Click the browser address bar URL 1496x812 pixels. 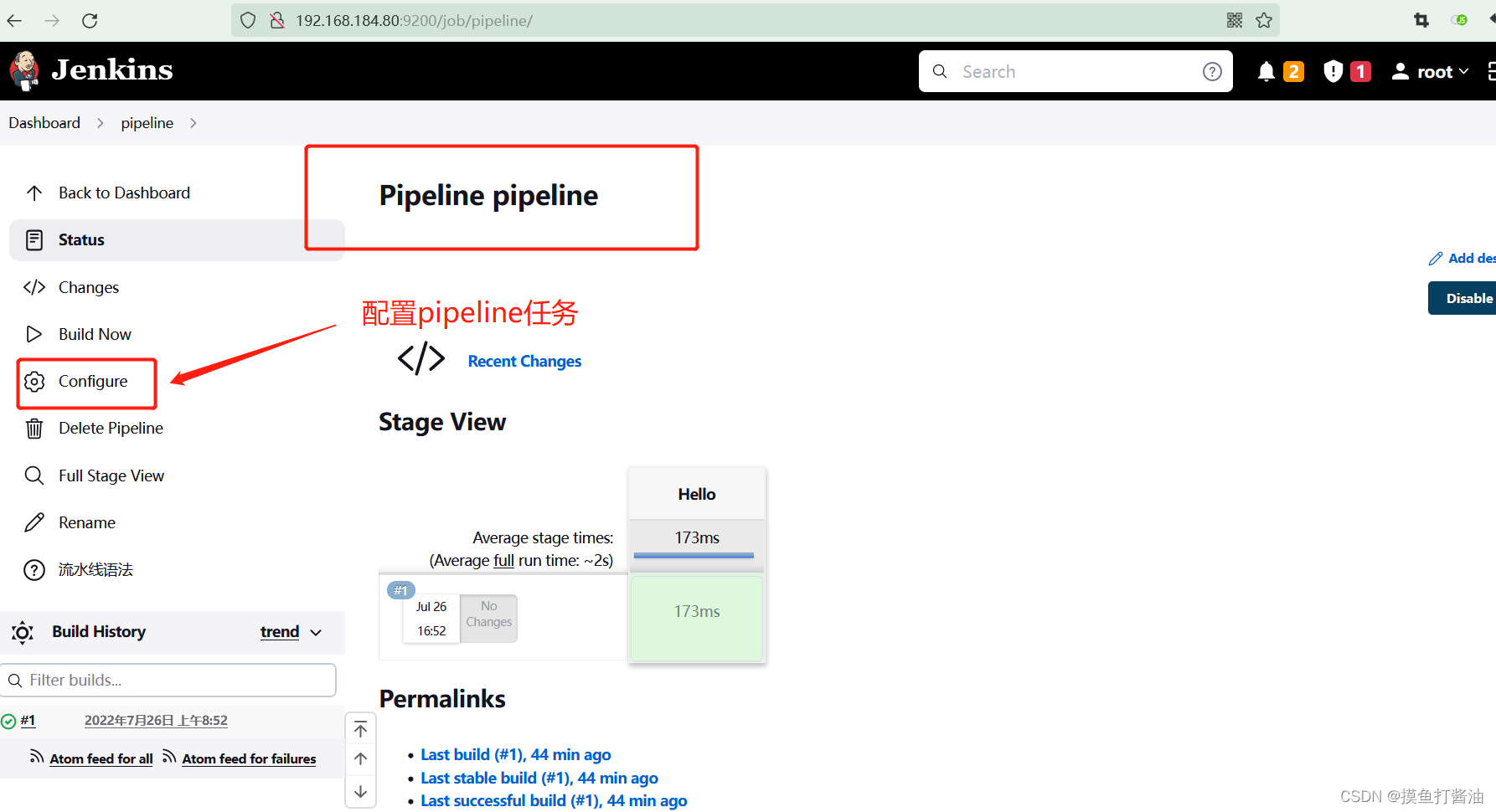click(414, 21)
